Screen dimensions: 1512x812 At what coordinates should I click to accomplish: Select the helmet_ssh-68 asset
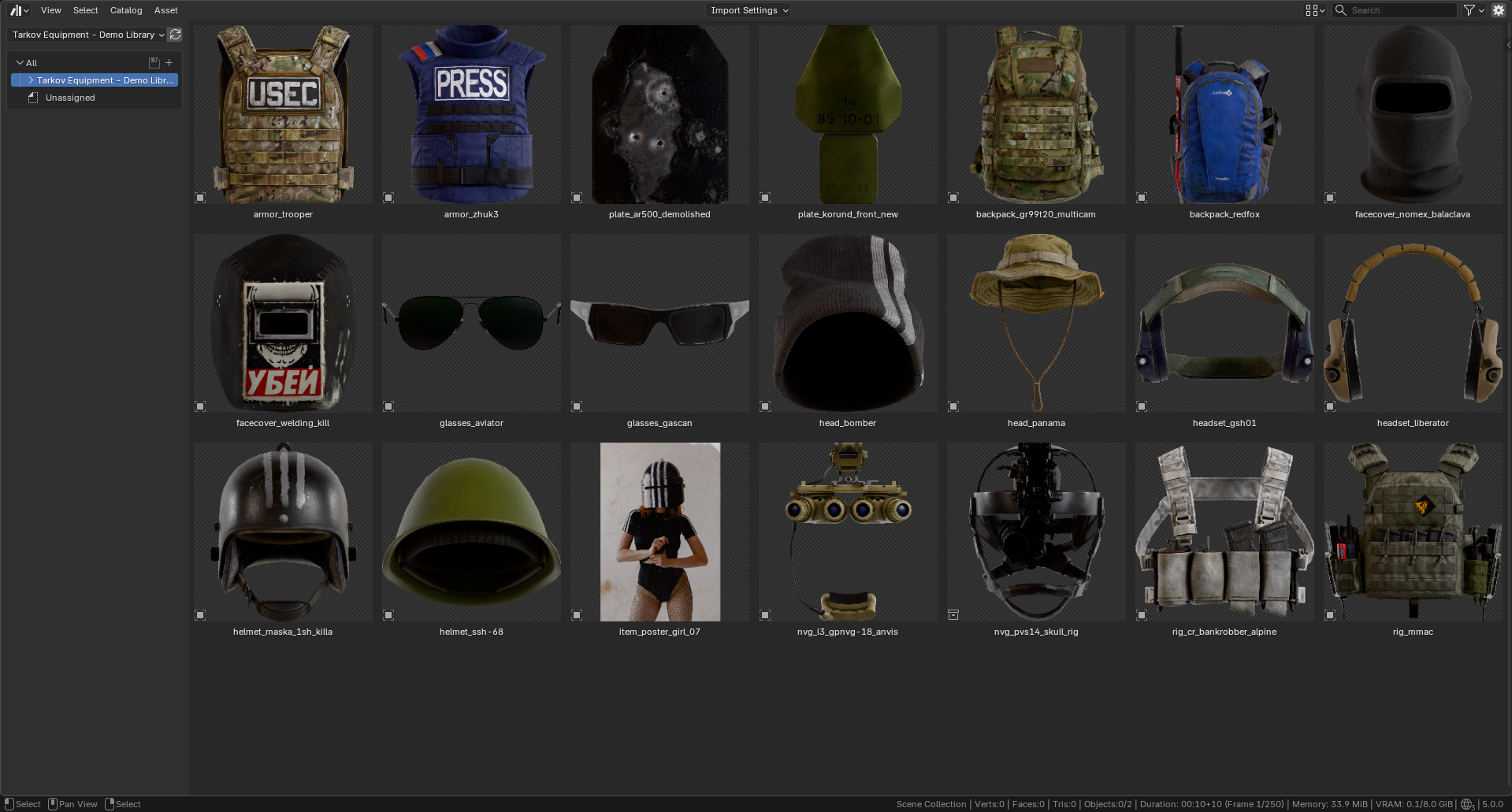[x=471, y=532]
